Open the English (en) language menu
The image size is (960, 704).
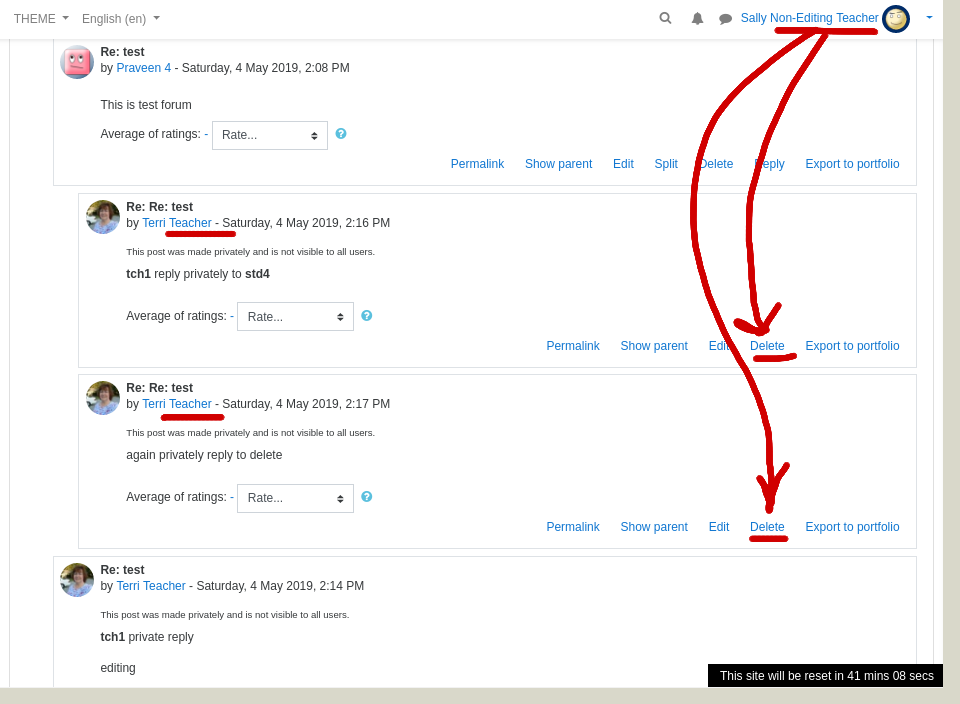121,19
